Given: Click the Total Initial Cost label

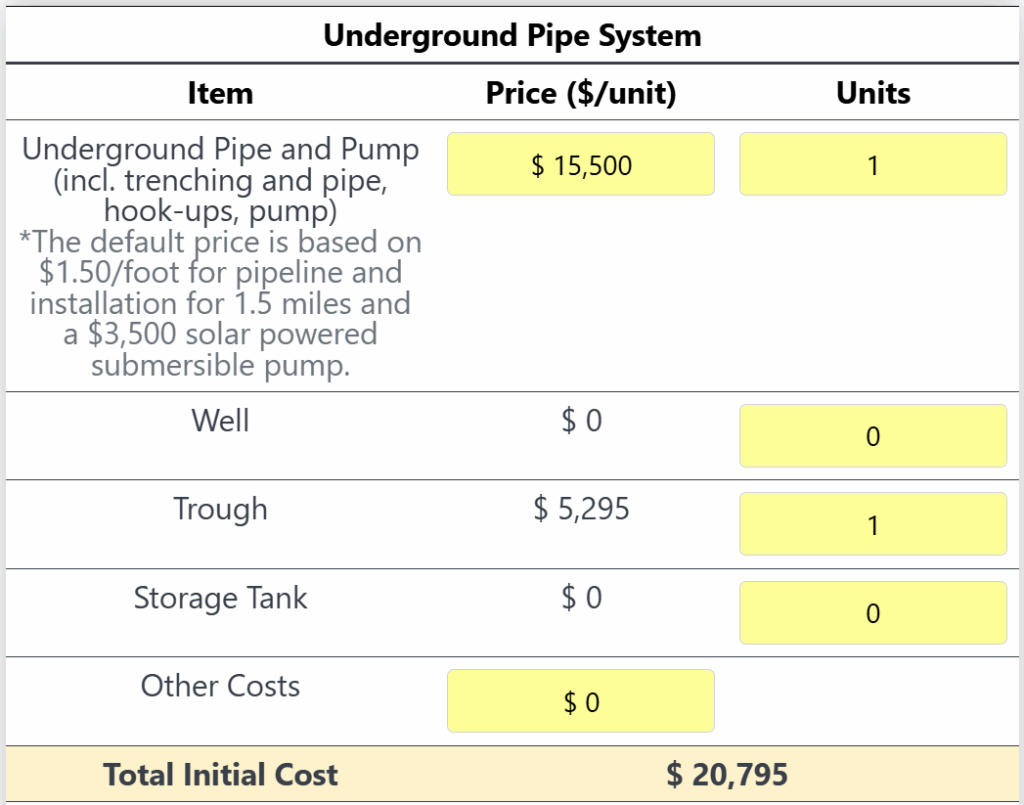Looking at the screenshot, I should click(220, 775).
